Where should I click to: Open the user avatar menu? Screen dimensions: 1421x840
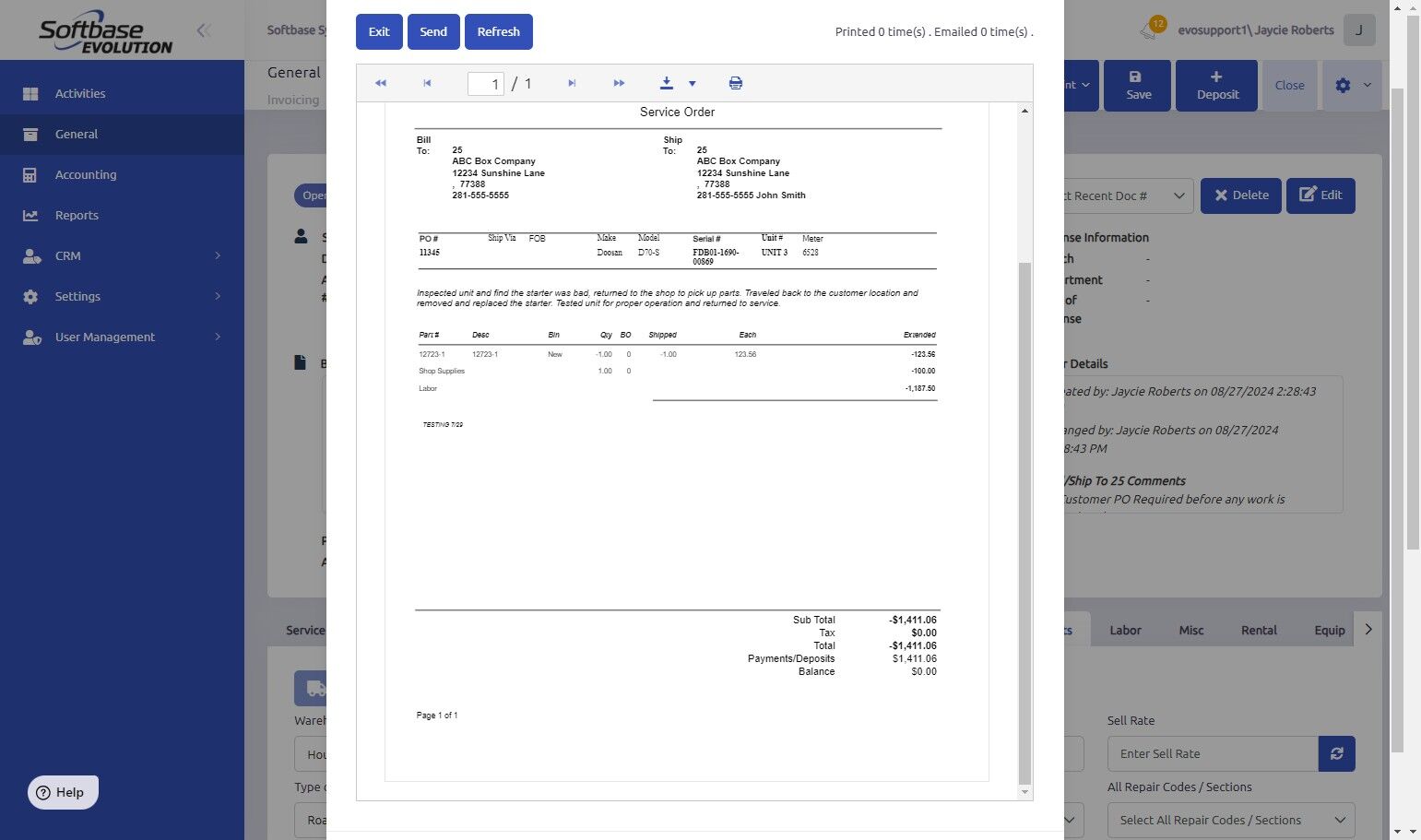click(x=1359, y=30)
